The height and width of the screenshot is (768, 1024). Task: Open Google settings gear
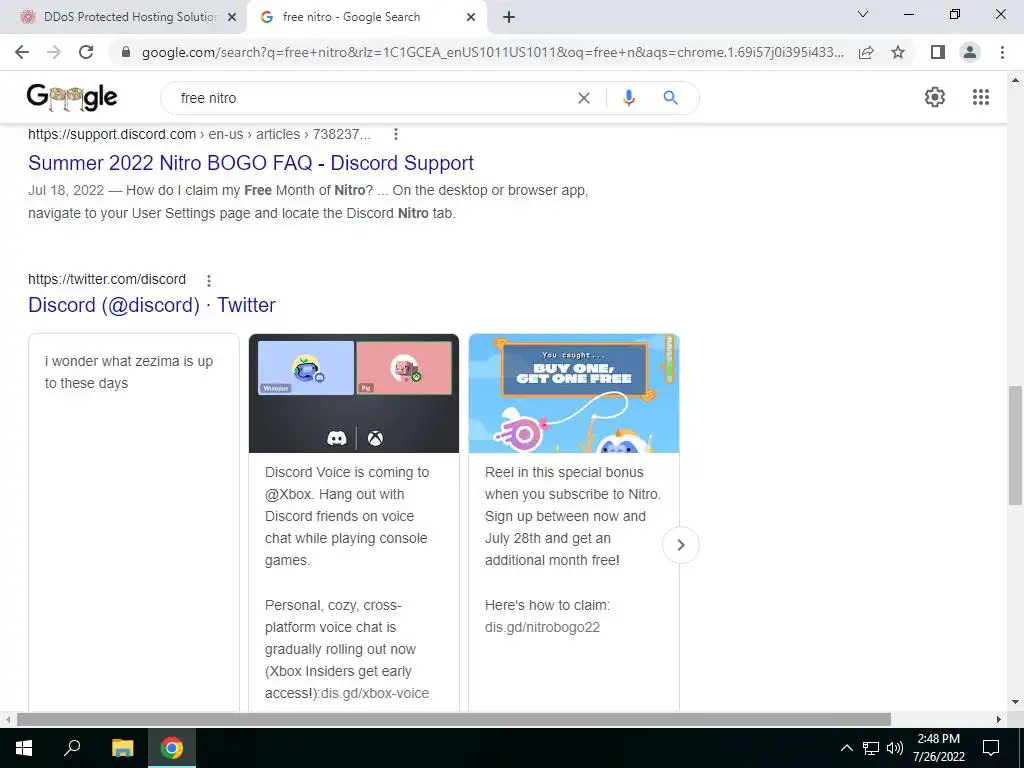coord(935,97)
